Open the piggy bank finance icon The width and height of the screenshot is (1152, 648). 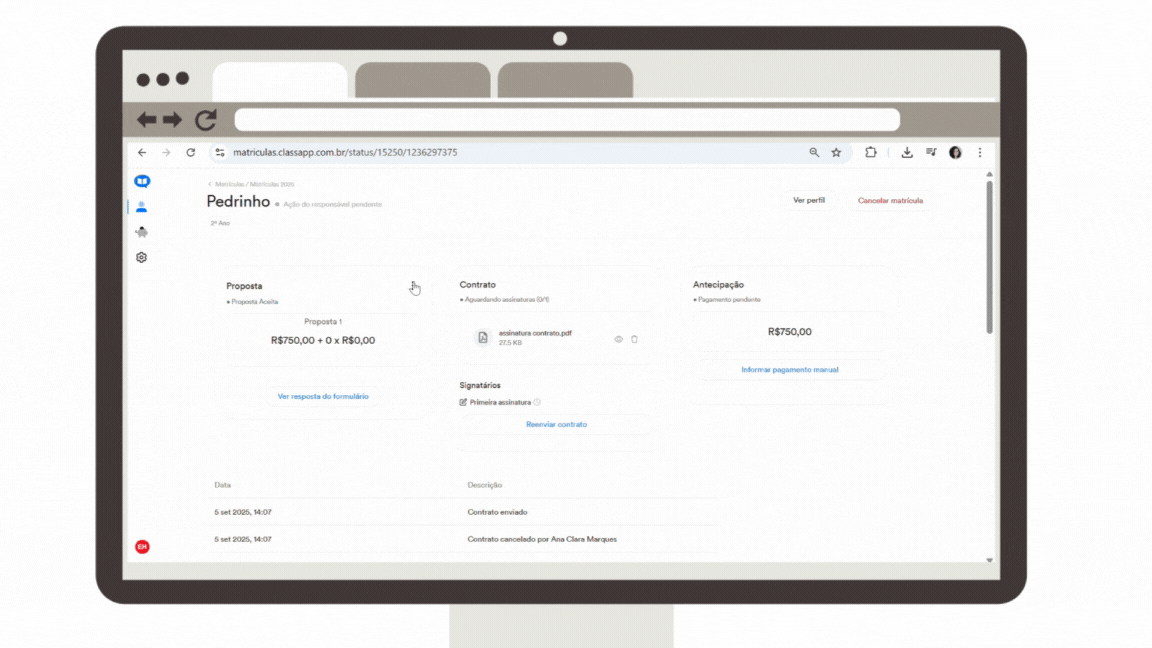(142, 232)
